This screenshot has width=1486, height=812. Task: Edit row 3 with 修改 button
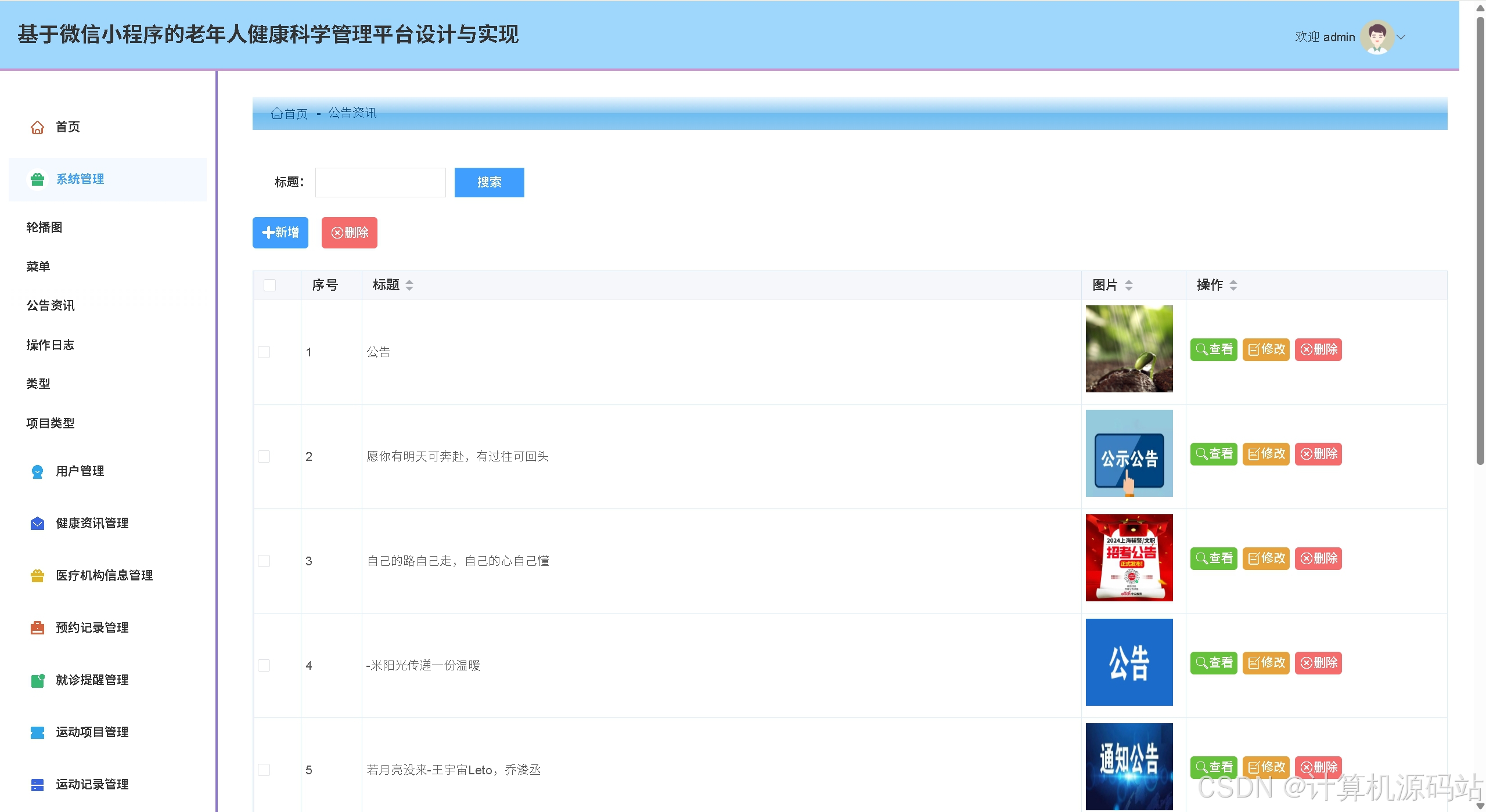coord(1266,558)
